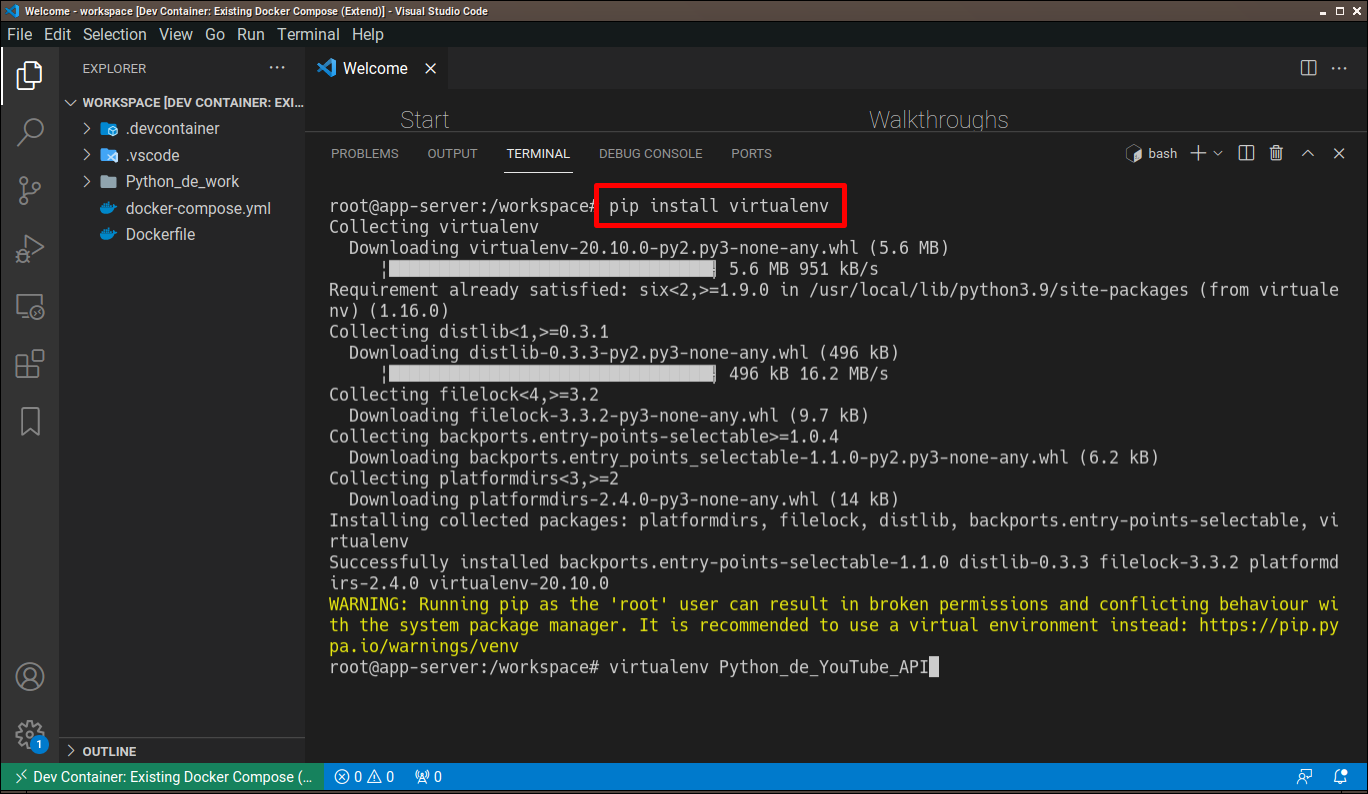Toggle maximize panel size chevron
Image resolution: width=1368 pixels, height=794 pixels.
[x=1308, y=153]
